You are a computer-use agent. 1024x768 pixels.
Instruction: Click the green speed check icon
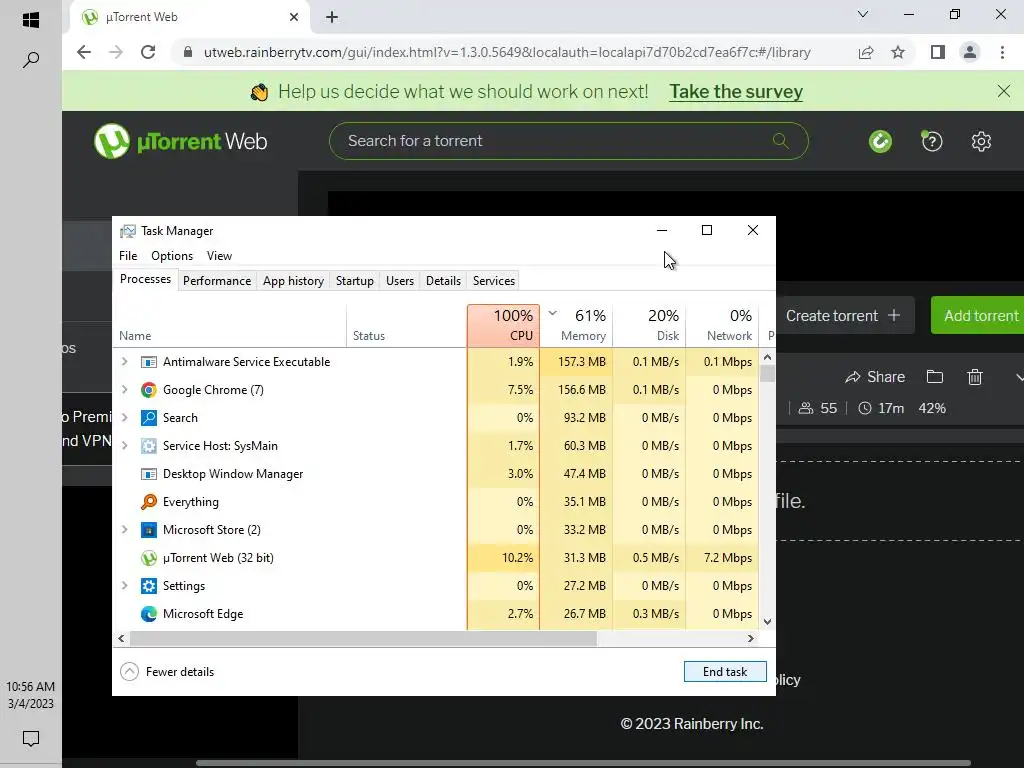880,141
